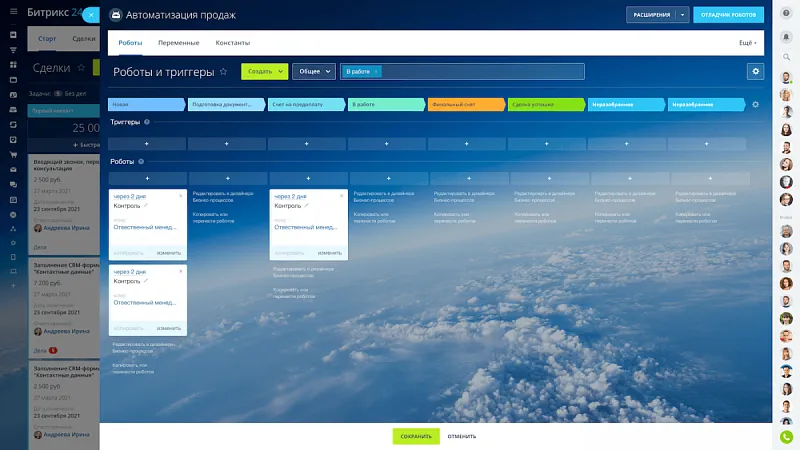The height and width of the screenshot is (450, 800).
Task: Open the Ещё menu
Action: click(x=747, y=43)
